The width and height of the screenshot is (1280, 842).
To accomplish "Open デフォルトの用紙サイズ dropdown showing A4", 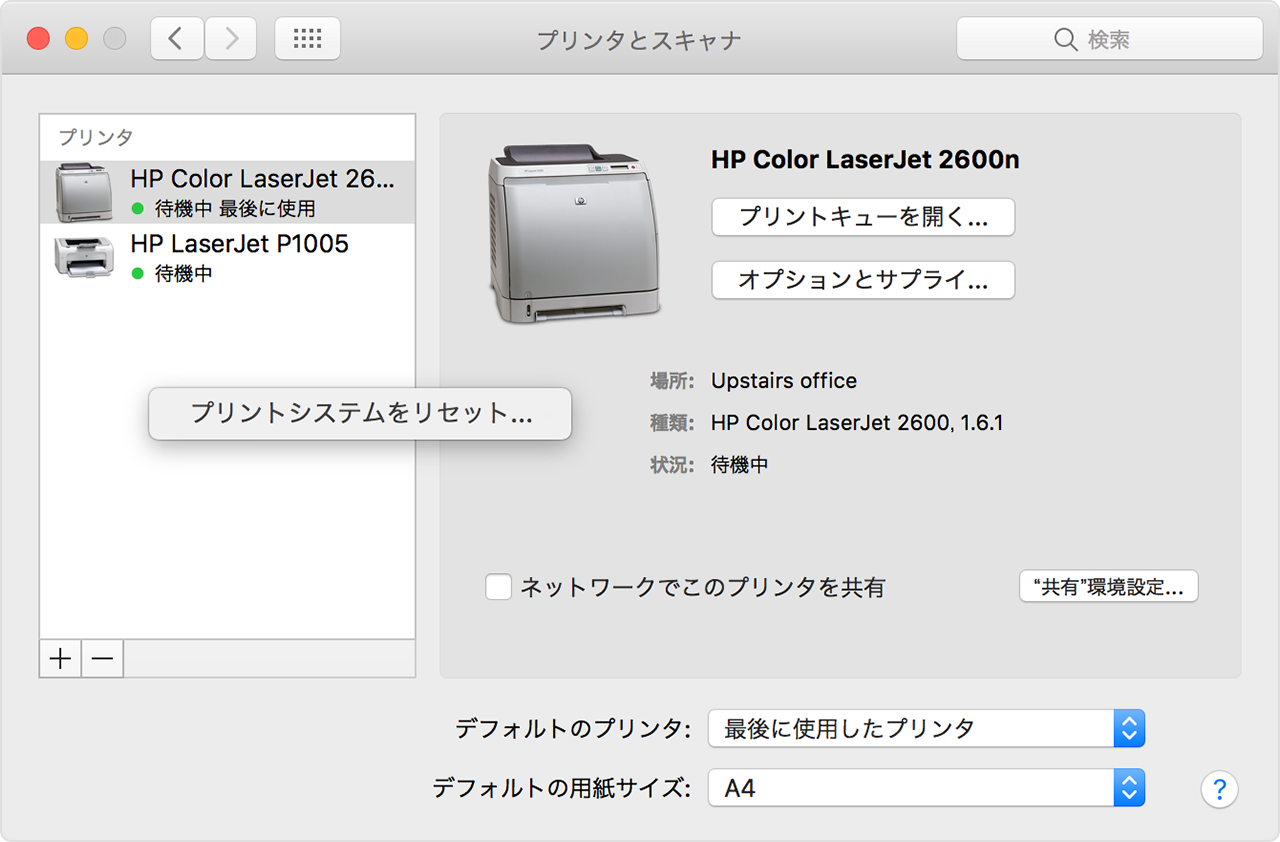I will tap(926, 788).
